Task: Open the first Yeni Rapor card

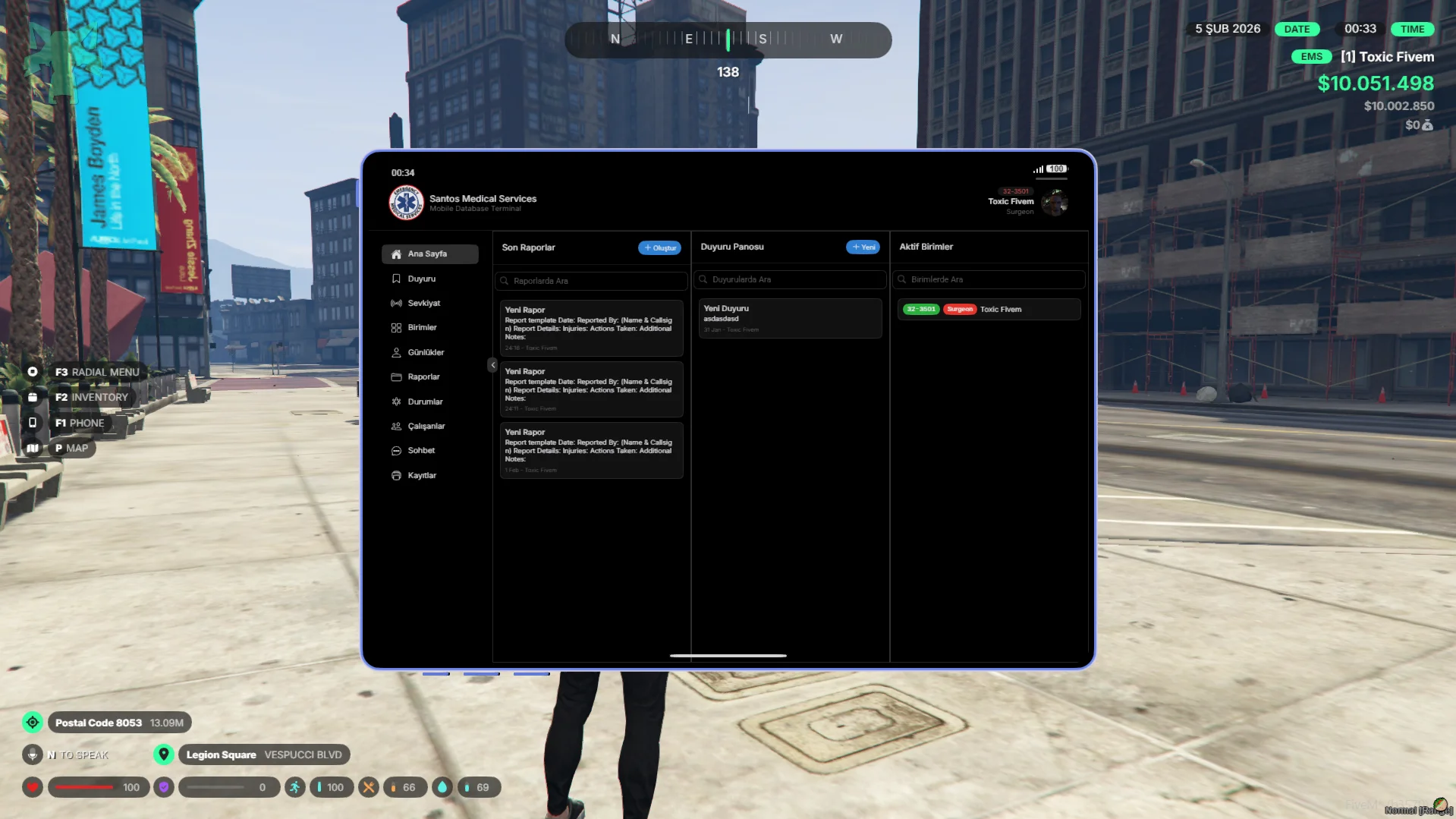Action: [x=591, y=329]
